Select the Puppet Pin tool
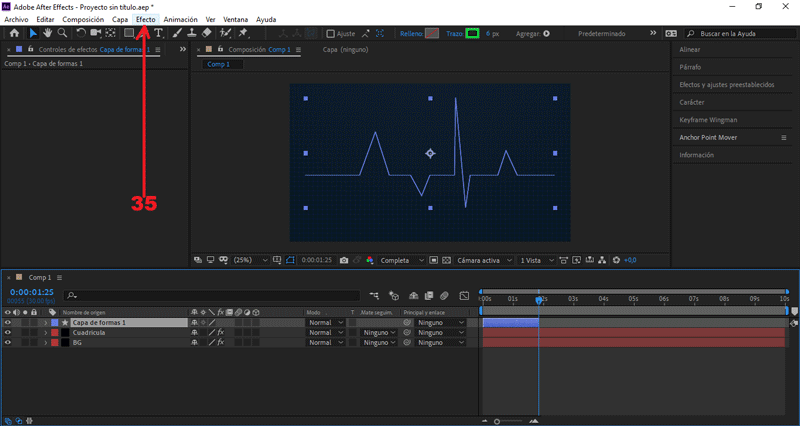This screenshot has height=426, width=800. point(243,33)
